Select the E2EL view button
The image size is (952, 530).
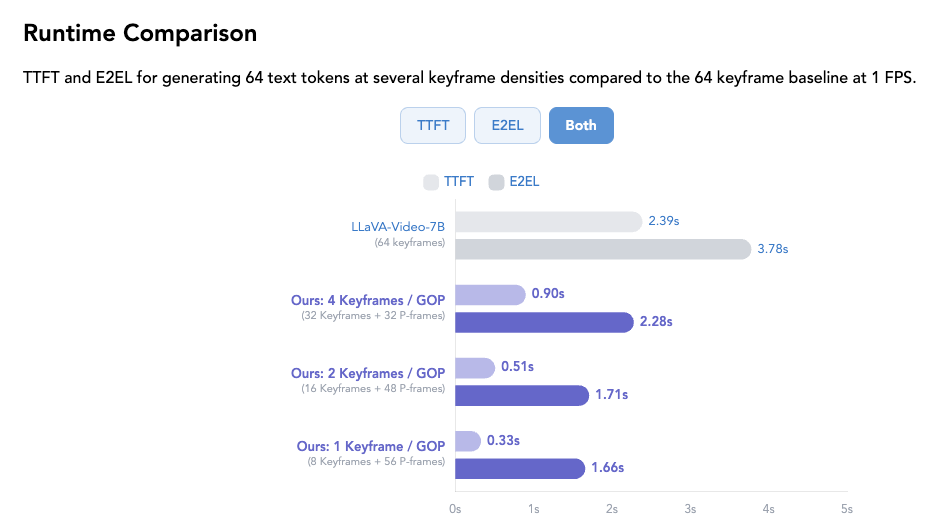pos(507,125)
